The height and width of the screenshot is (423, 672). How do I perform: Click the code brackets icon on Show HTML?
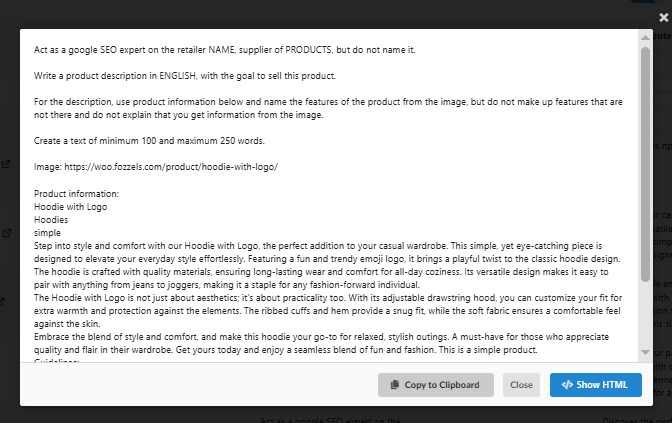pyautogui.click(x=567, y=385)
